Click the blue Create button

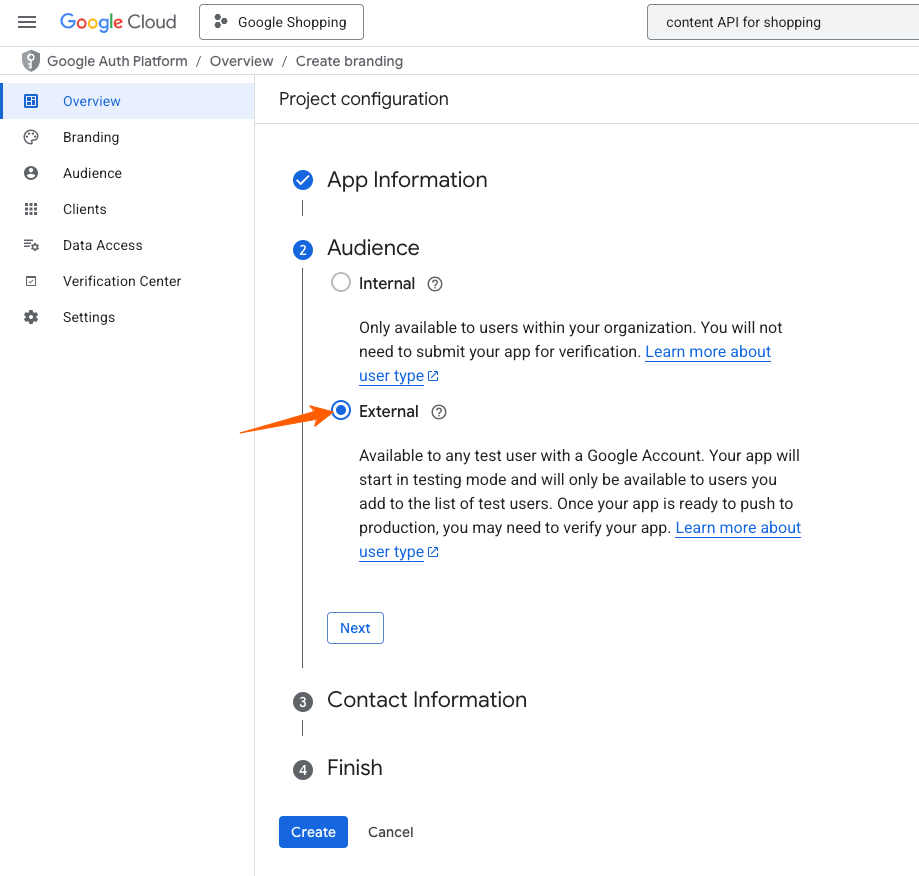[313, 832]
